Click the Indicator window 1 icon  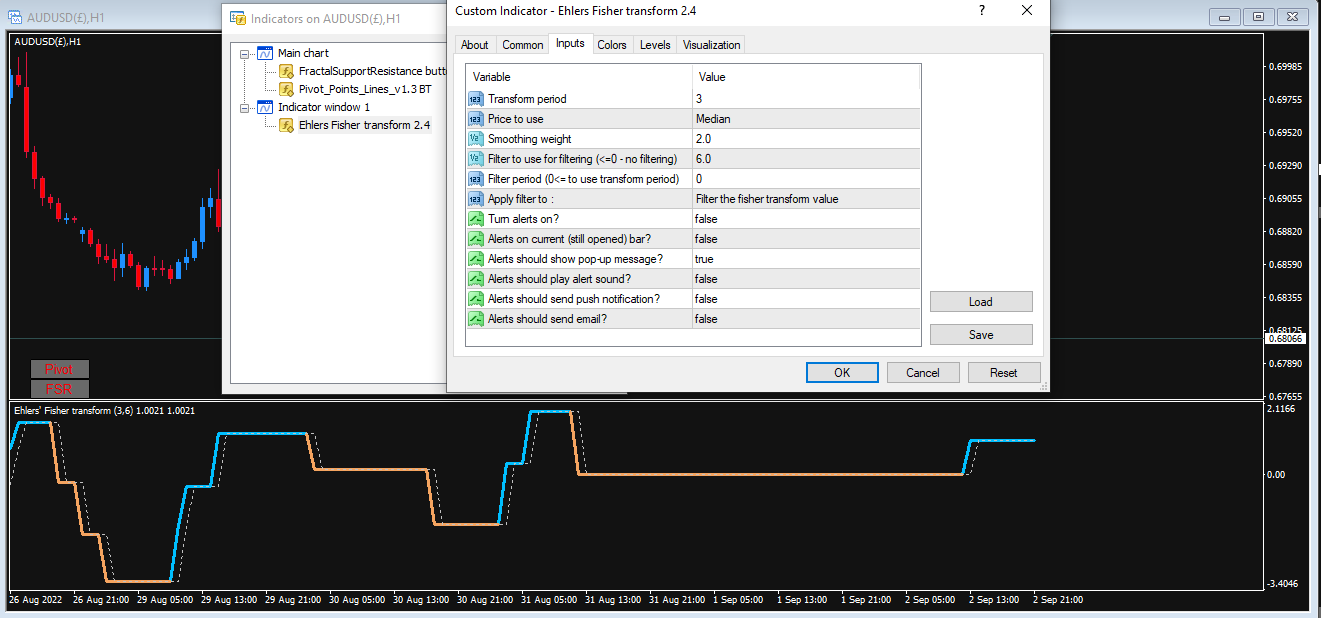[x=265, y=107]
